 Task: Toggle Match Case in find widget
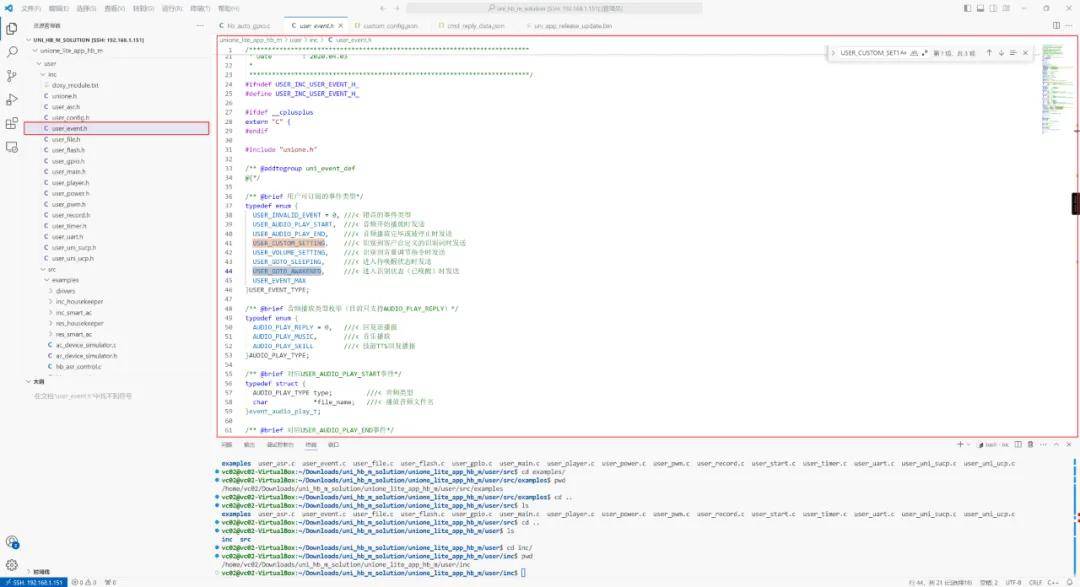903,53
